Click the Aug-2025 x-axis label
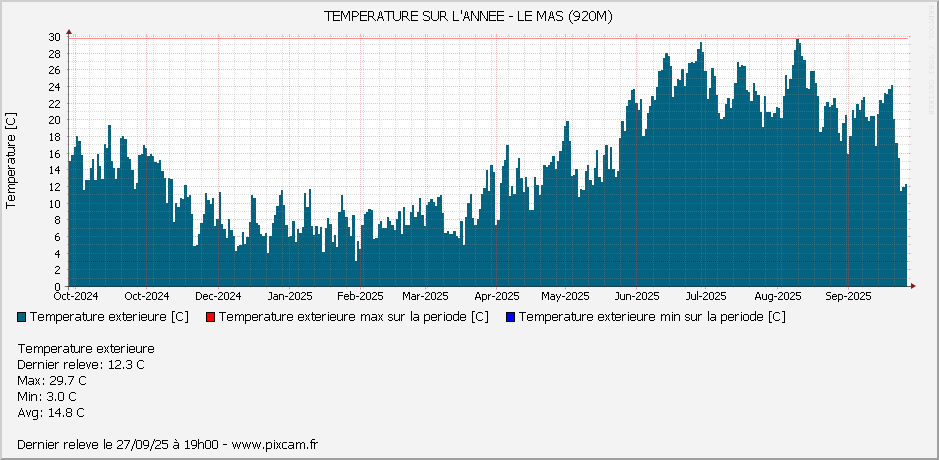The width and height of the screenshot is (939, 460). [777, 296]
